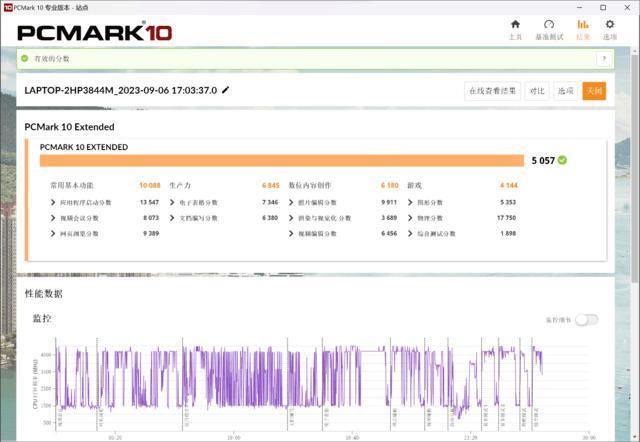Click the Monitoring (监控) heading
Viewport: 640px width, 442px height.
[42, 318]
